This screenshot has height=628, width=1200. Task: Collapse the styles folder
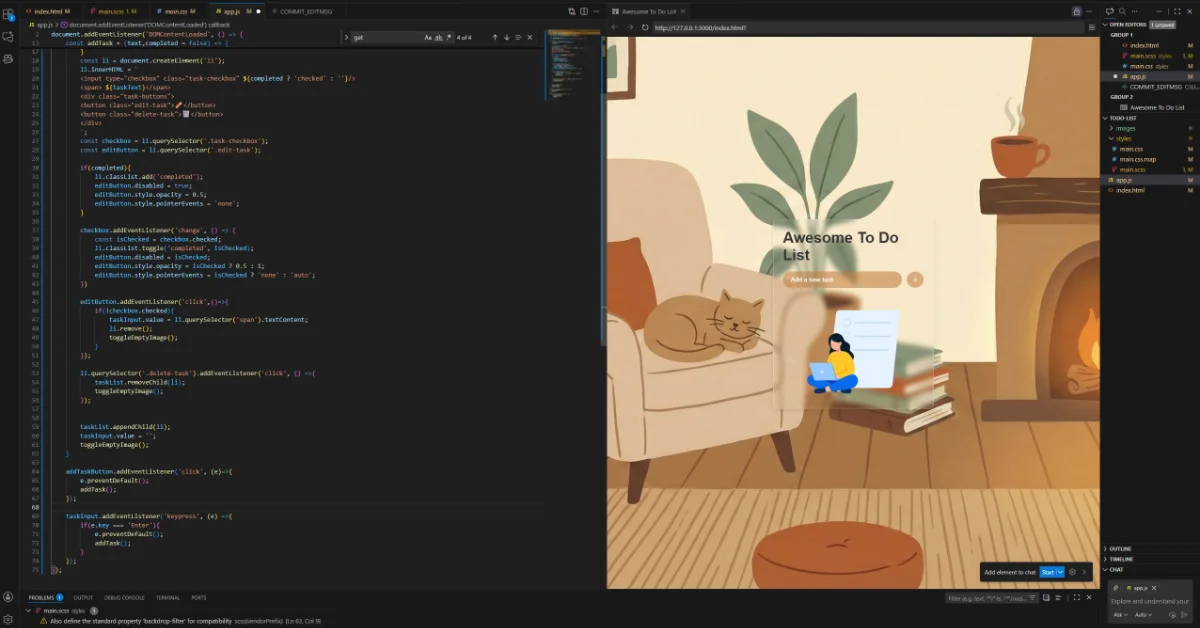1123,138
